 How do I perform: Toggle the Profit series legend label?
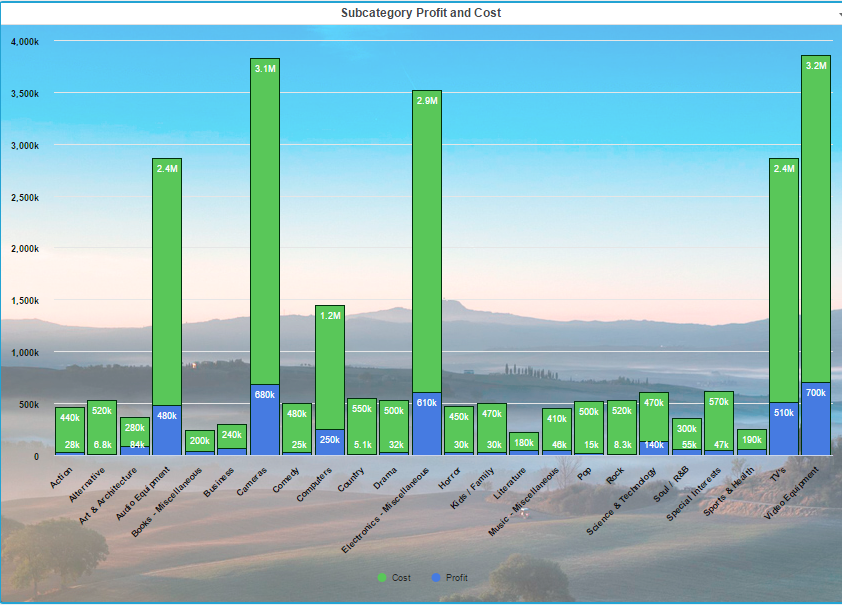tap(456, 578)
